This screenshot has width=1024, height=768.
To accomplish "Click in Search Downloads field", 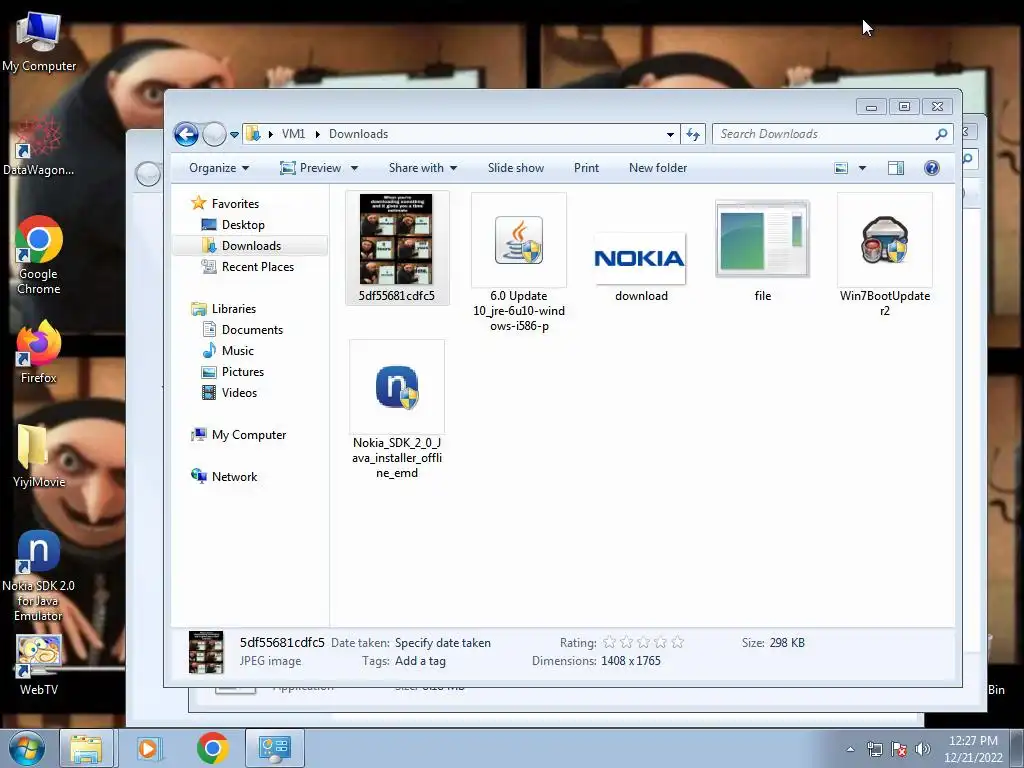I will [x=824, y=134].
